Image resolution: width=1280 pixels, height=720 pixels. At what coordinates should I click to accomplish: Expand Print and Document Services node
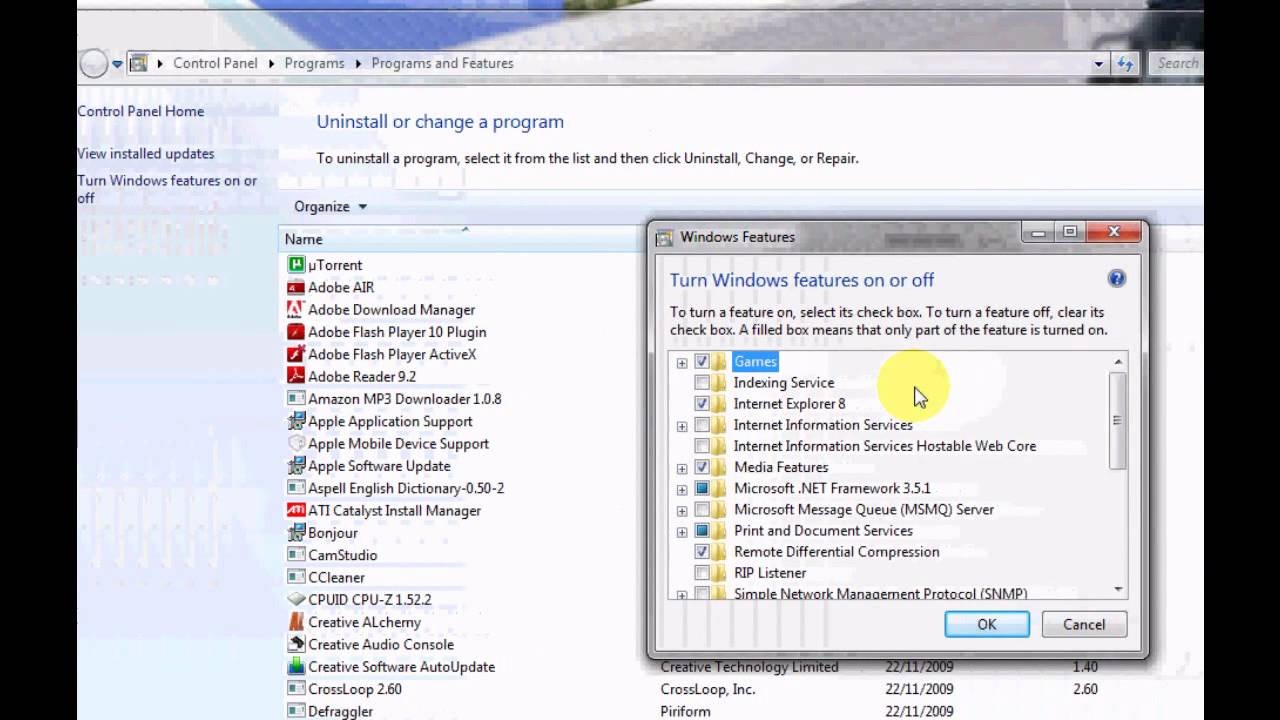pyautogui.click(x=682, y=531)
